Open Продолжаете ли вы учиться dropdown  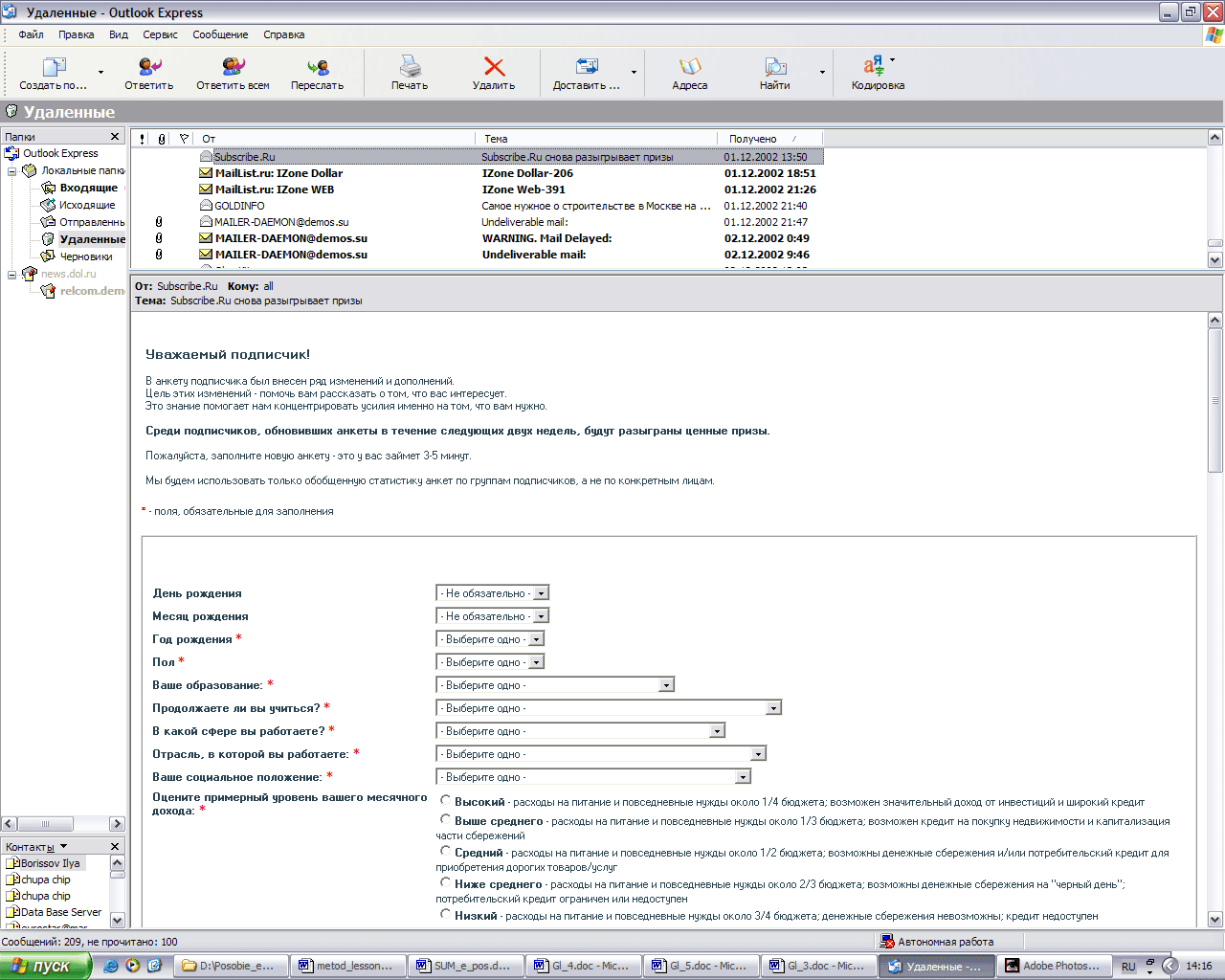[609, 708]
